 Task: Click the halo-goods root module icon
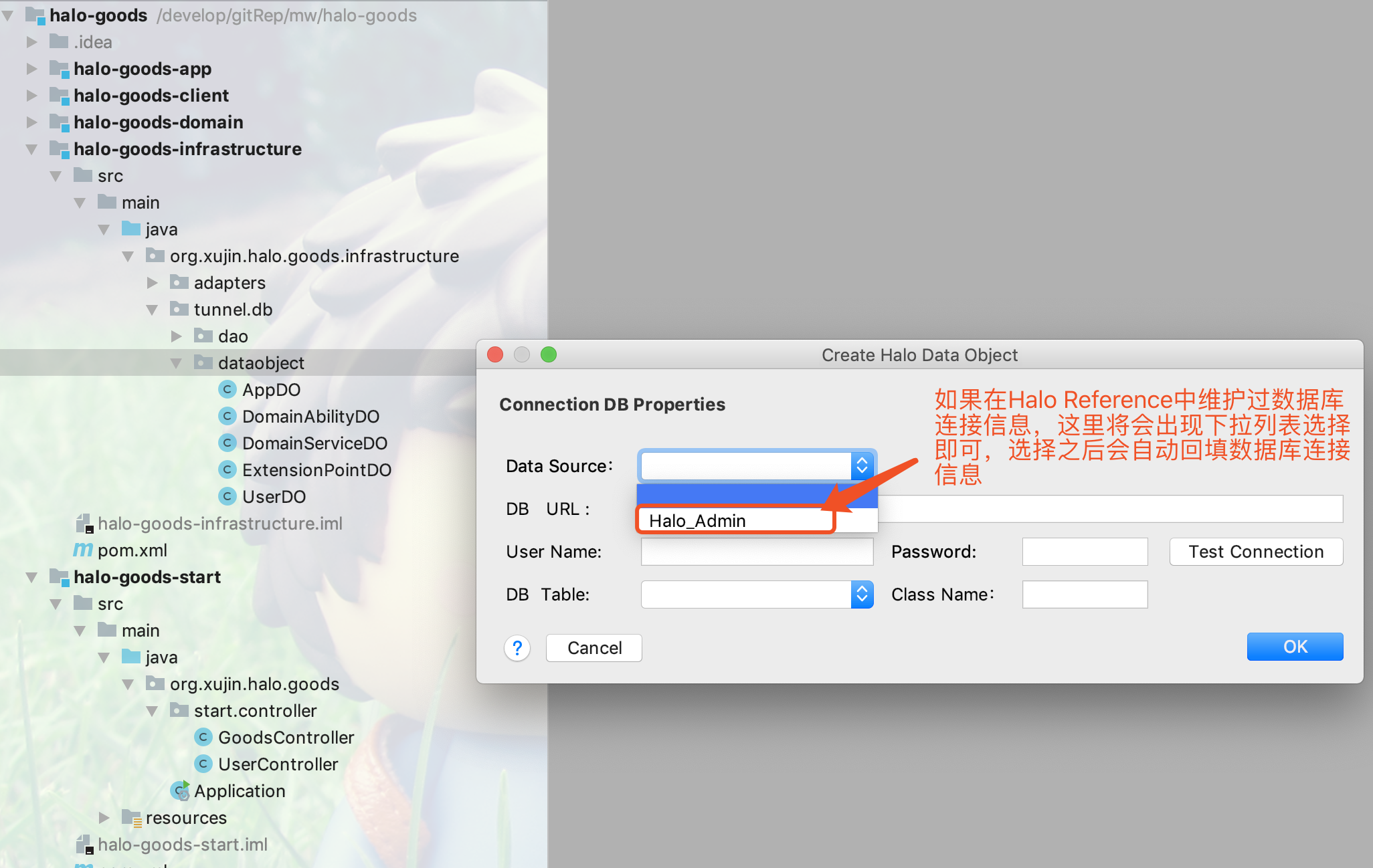click(35, 15)
